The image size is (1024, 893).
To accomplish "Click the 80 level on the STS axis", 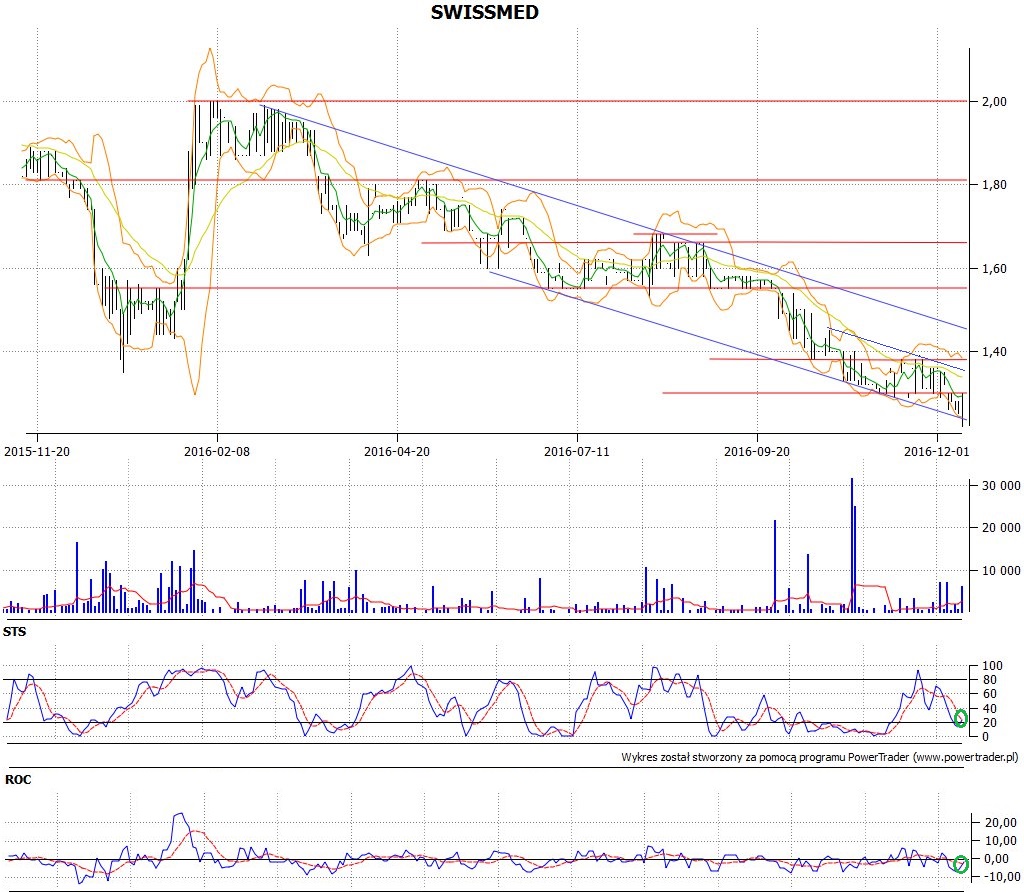I will [989, 680].
